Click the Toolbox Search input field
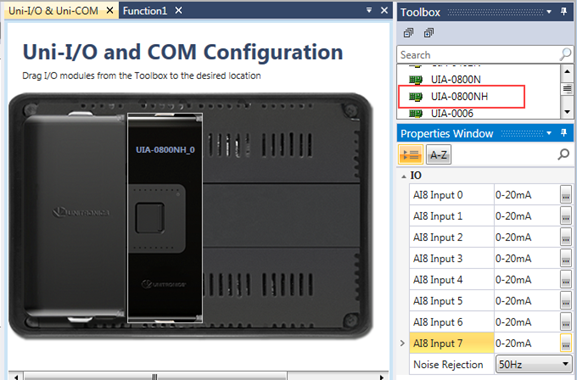The width and height of the screenshot is (577, 380). 478,55
